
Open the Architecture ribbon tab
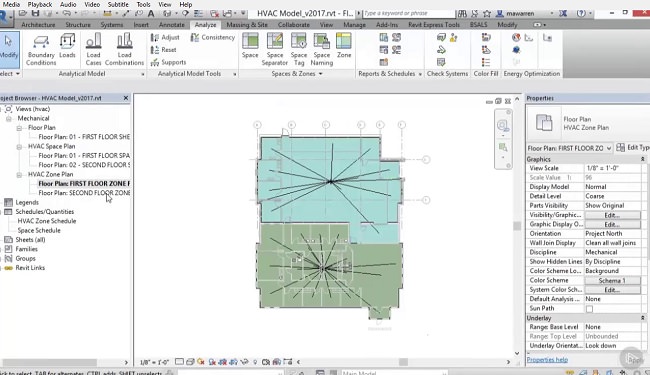[38, 25]
